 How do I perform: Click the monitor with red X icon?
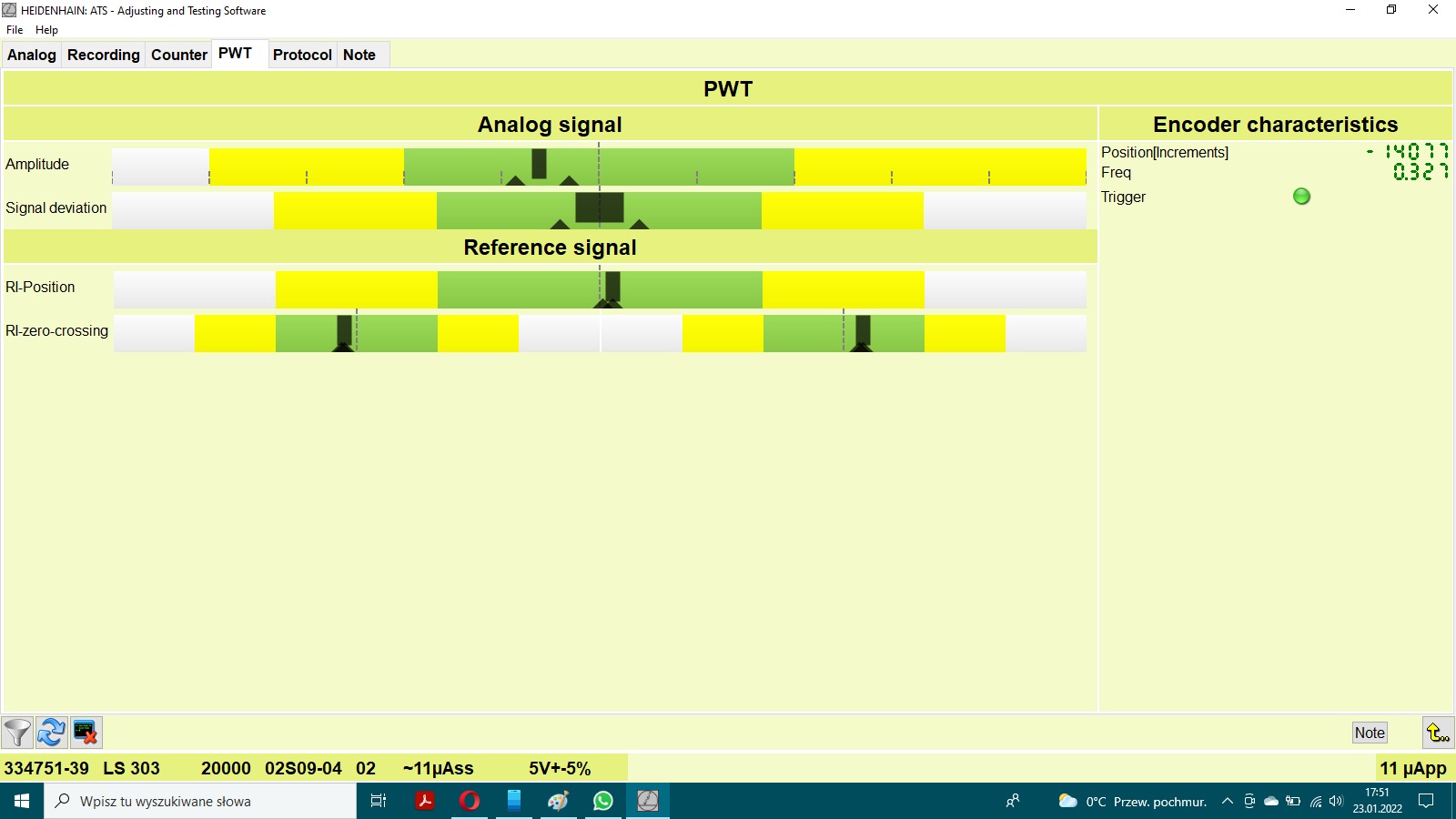[x=86, y=733]
